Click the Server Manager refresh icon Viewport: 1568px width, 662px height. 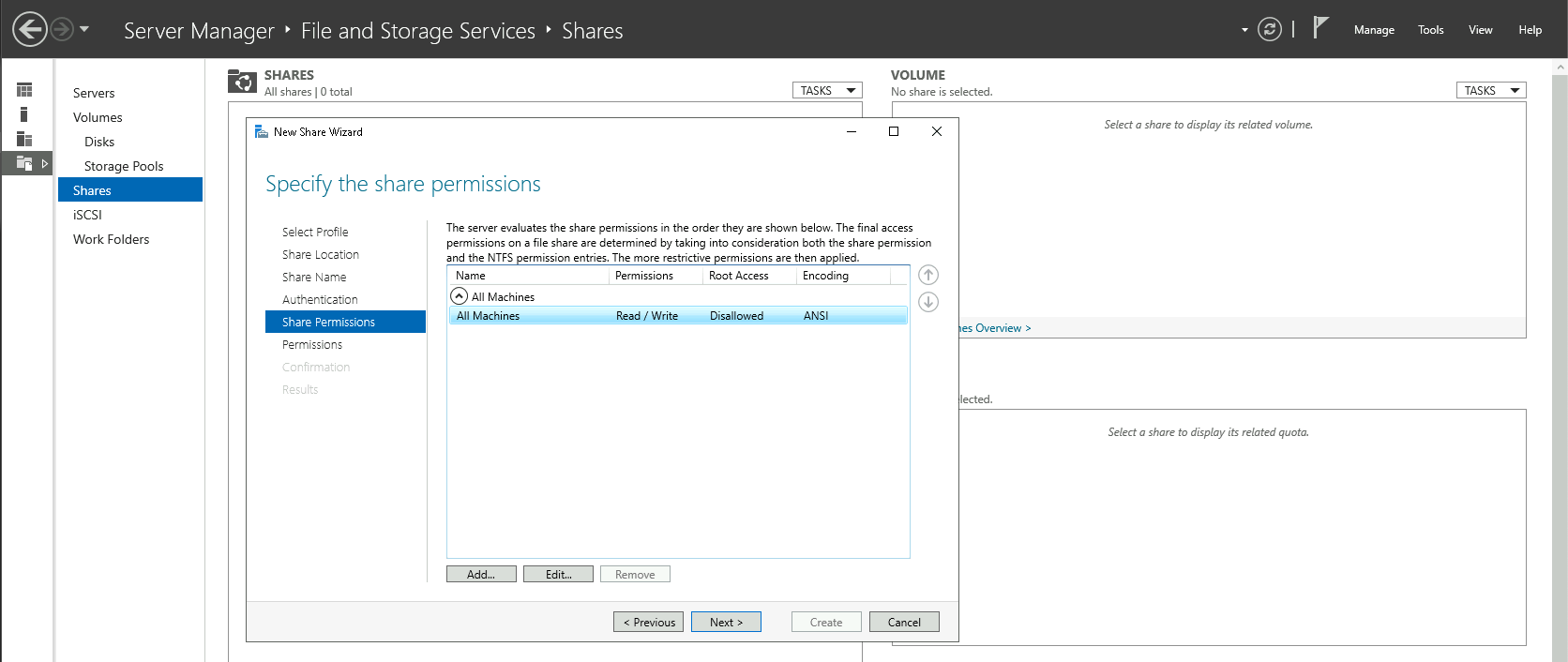click(1269, 30)
